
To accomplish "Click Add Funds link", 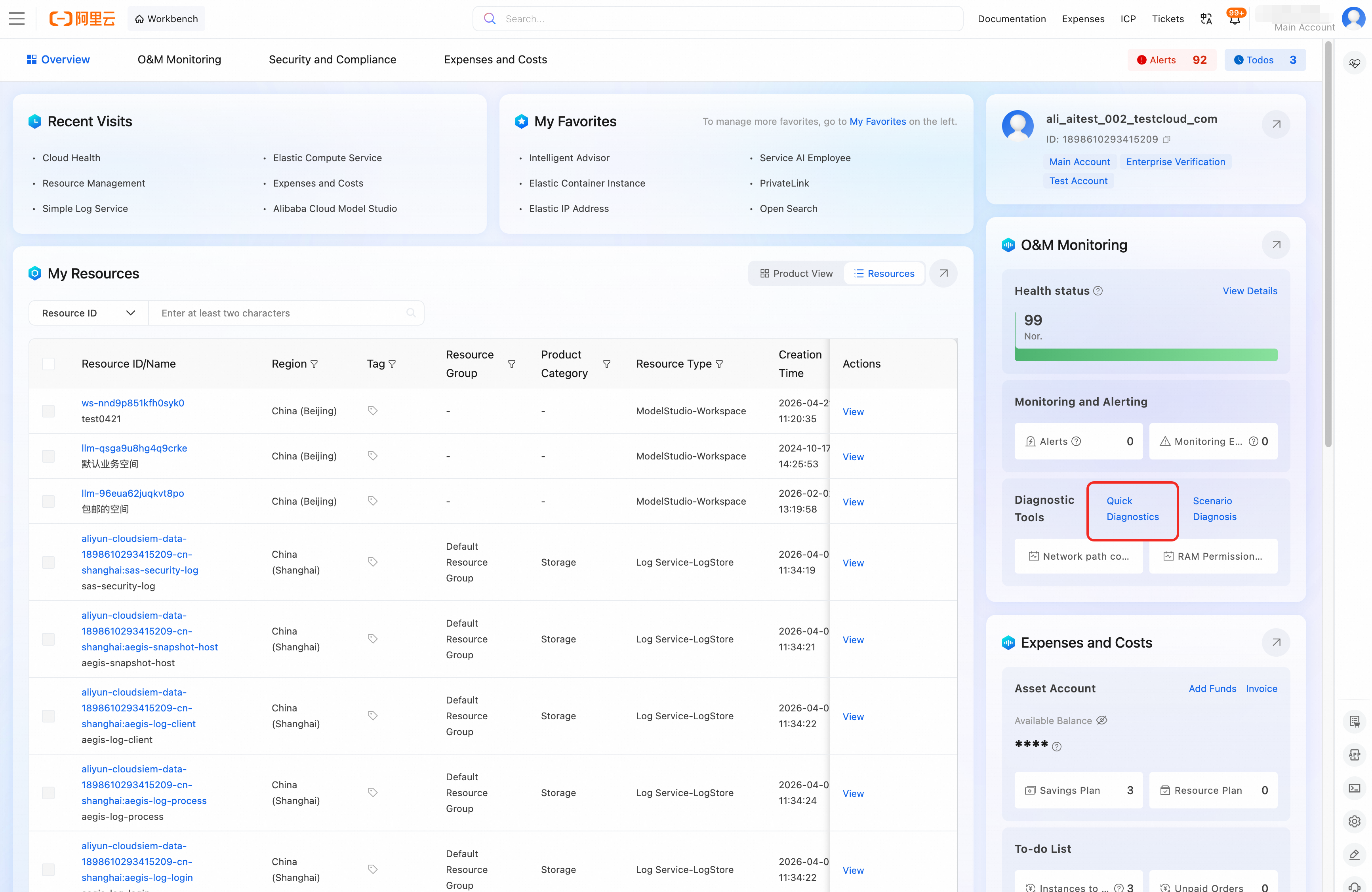I will pyautogui.click(x=1212, y=688).
